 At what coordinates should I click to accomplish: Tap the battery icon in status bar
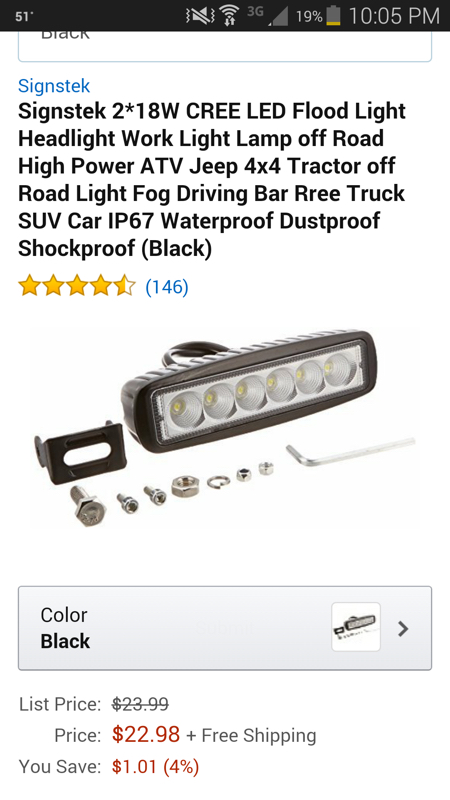click(x=334, y=16)
